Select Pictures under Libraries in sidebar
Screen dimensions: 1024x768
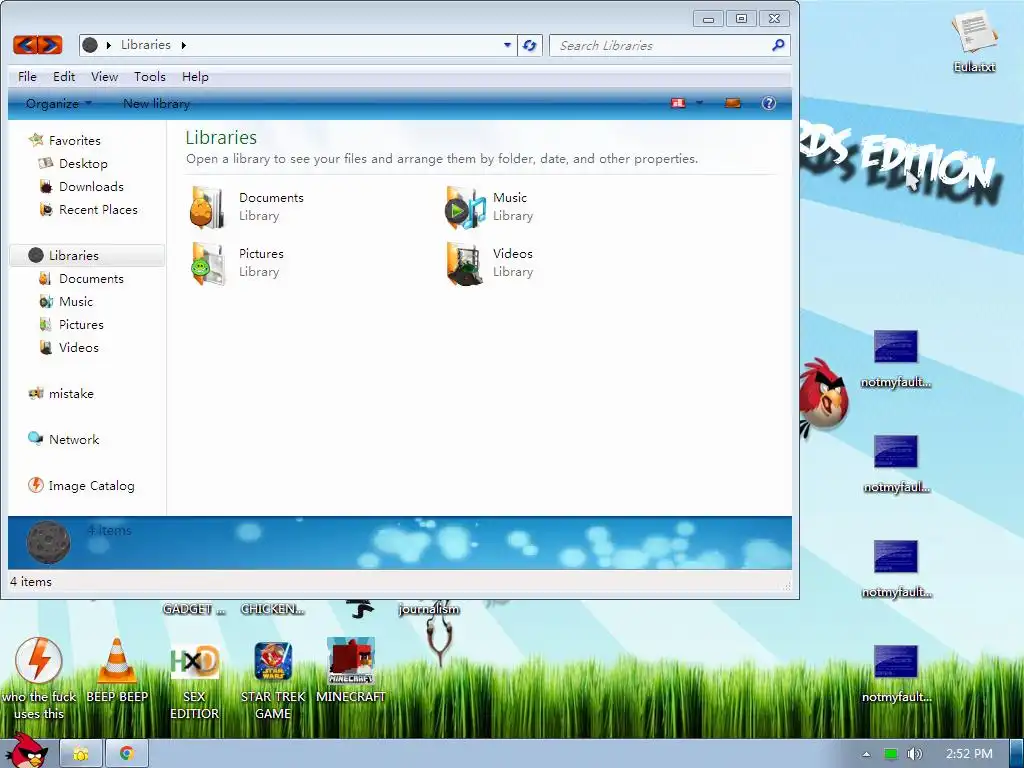(71, 325)
